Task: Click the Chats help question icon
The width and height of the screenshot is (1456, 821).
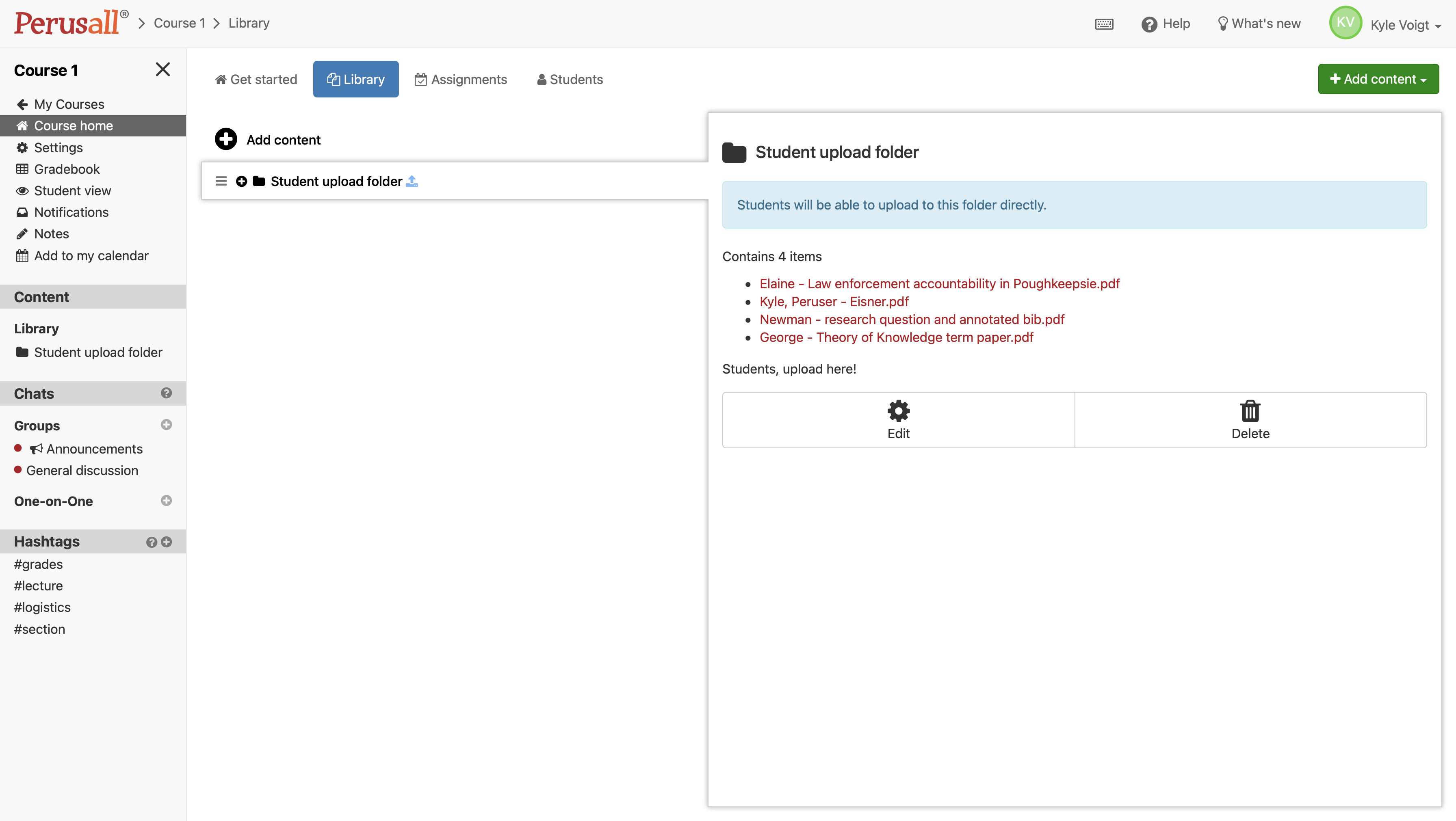Action: (166, 393)
